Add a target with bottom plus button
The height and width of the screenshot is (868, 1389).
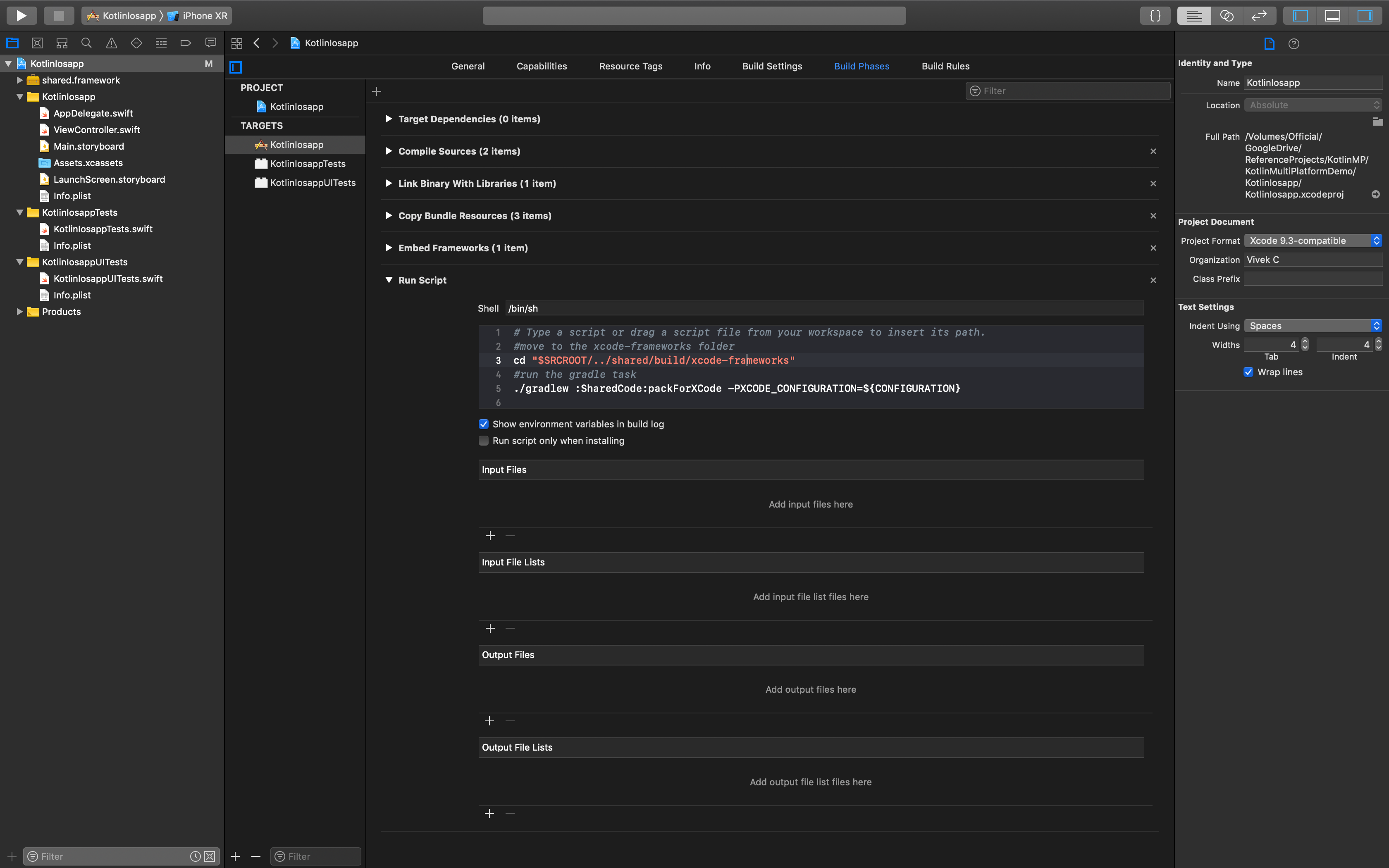[235, 856]
